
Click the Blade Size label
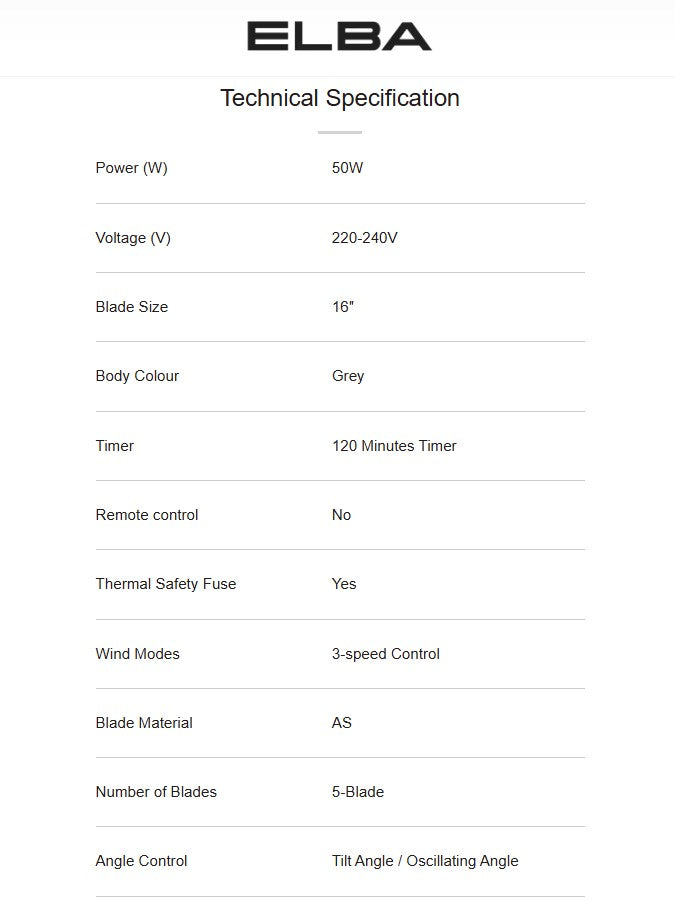click(x=131, y=307)
